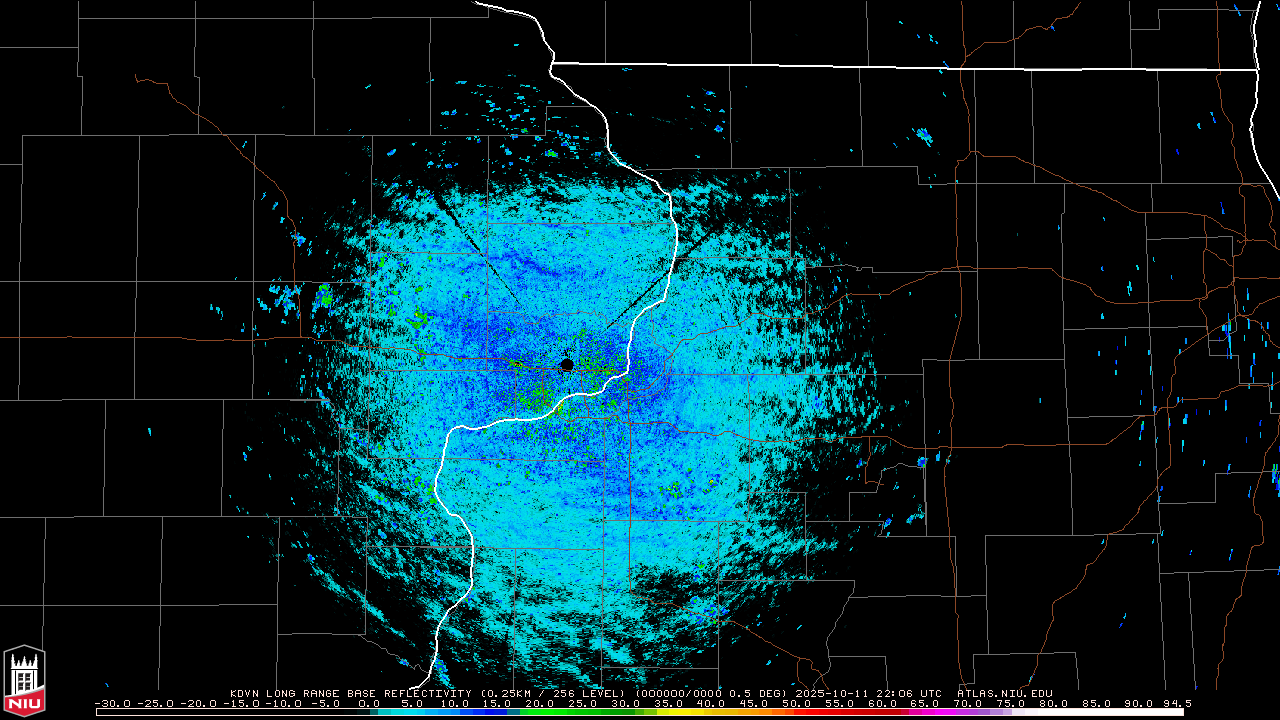Click the NIU castle logo
This screenshot has height=720, width=1280.
pyautogui.click(x=24, y=681)
